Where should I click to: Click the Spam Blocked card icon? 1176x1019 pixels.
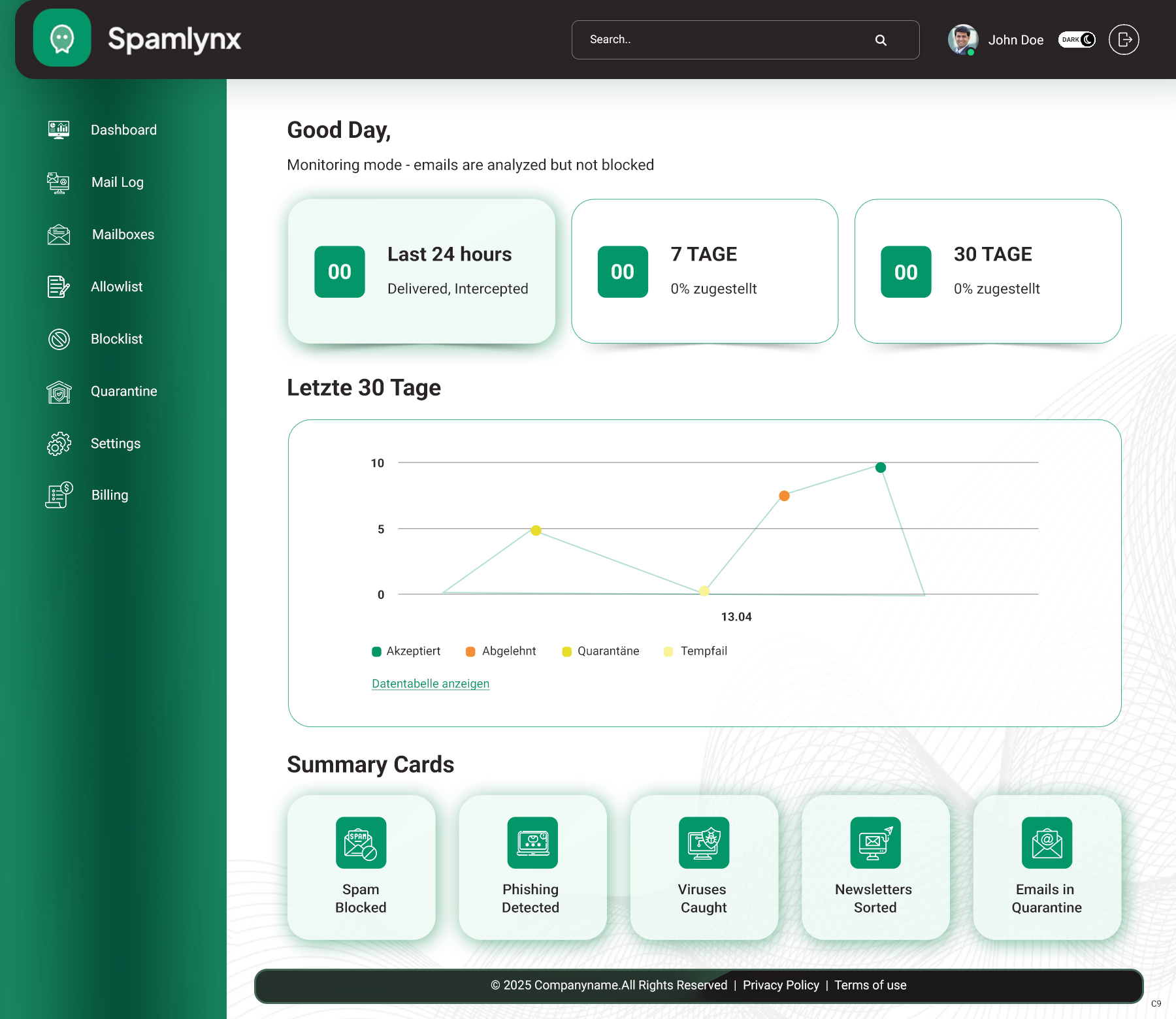click(361, 843)
